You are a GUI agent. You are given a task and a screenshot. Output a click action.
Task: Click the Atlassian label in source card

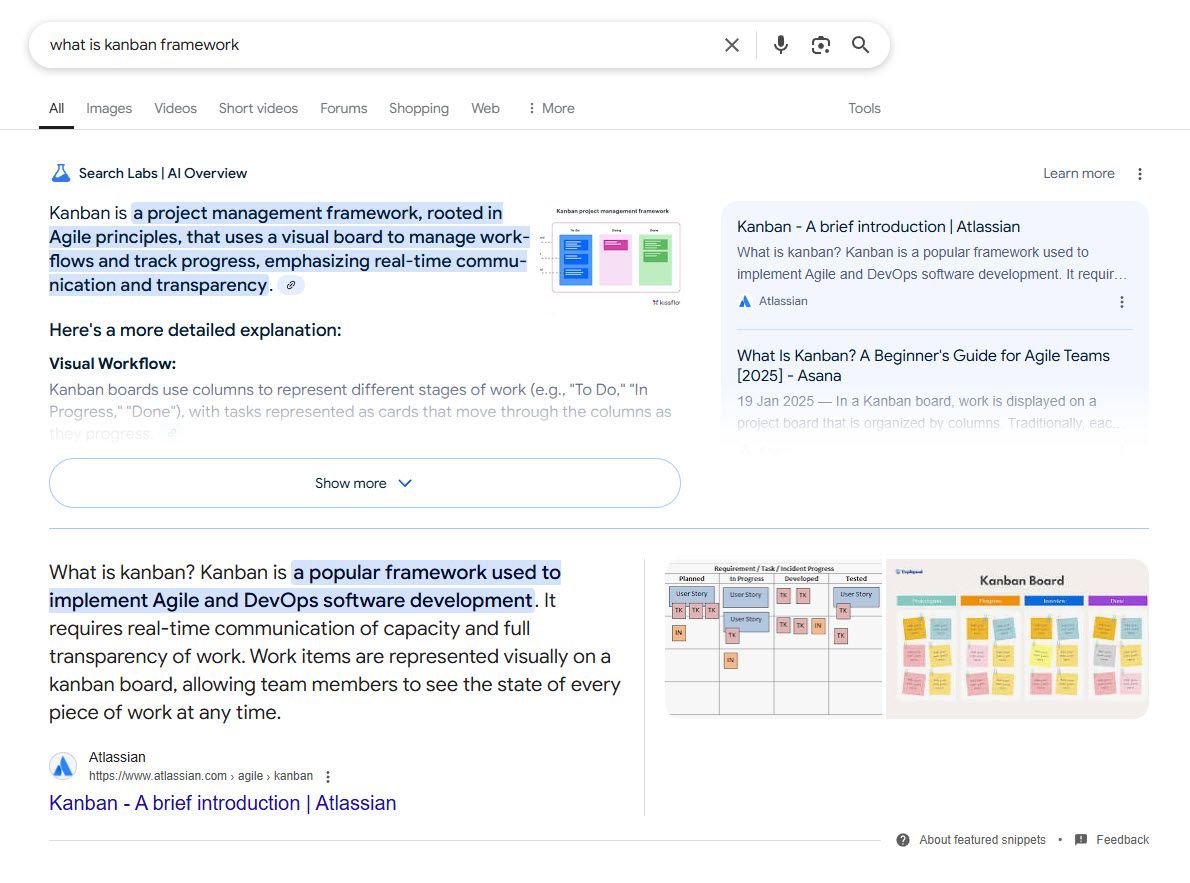(x=783, y=301)
